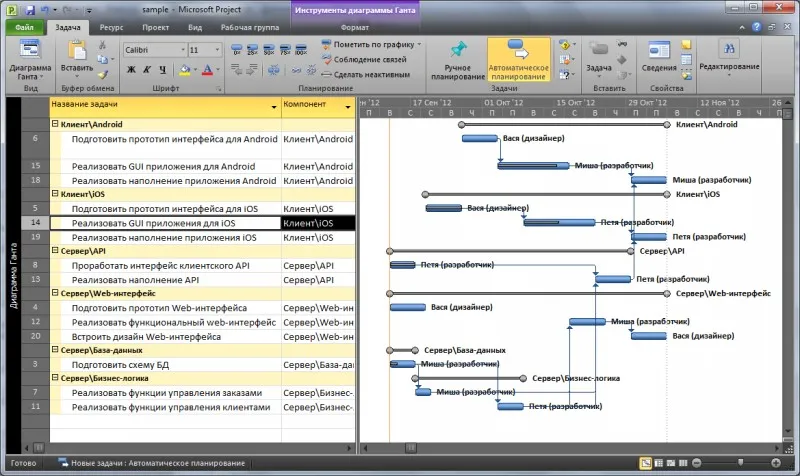This screenshot has height=476, width=800.
Task: Open the Файл menu tab
Action: click(24, 27)
